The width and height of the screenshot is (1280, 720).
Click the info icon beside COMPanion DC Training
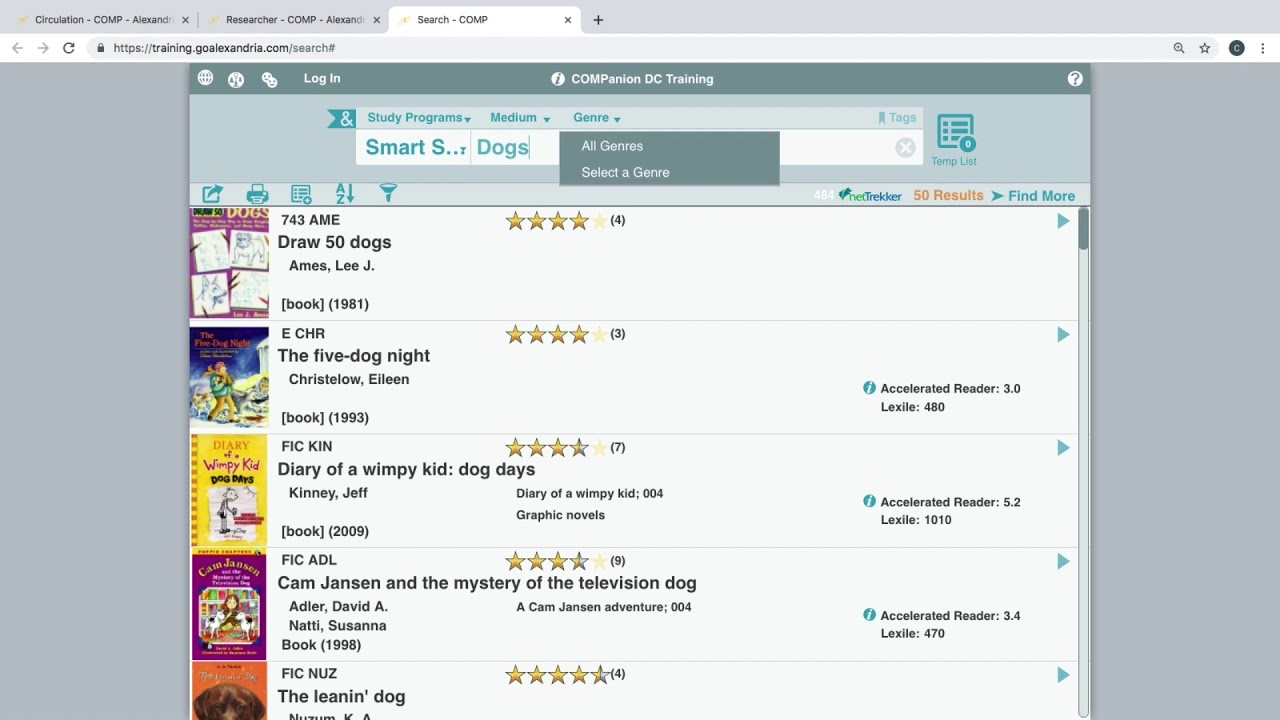tap(558, 79)
